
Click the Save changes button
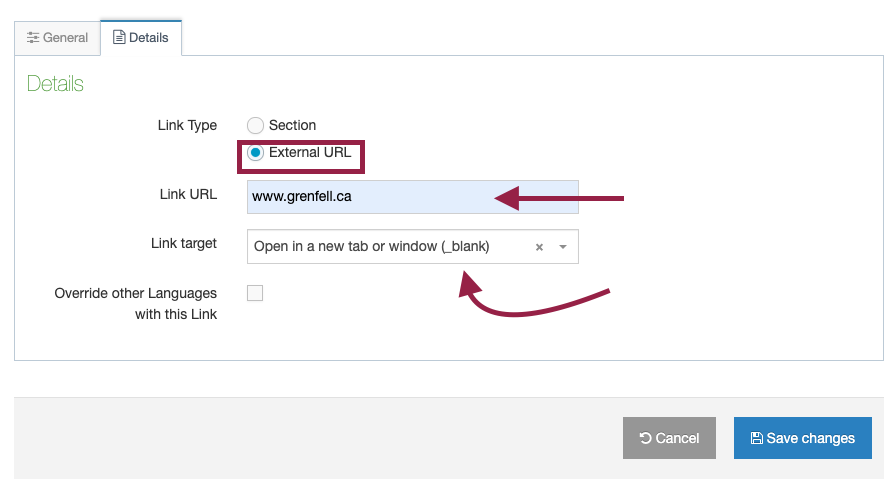tap(803, 438)
